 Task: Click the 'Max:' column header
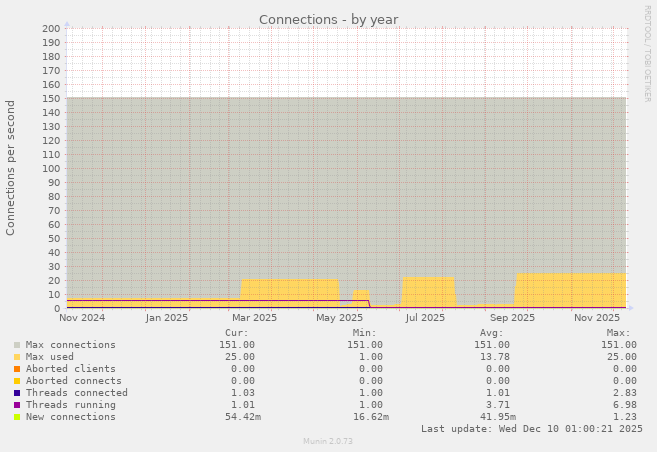tap(618, 333)
